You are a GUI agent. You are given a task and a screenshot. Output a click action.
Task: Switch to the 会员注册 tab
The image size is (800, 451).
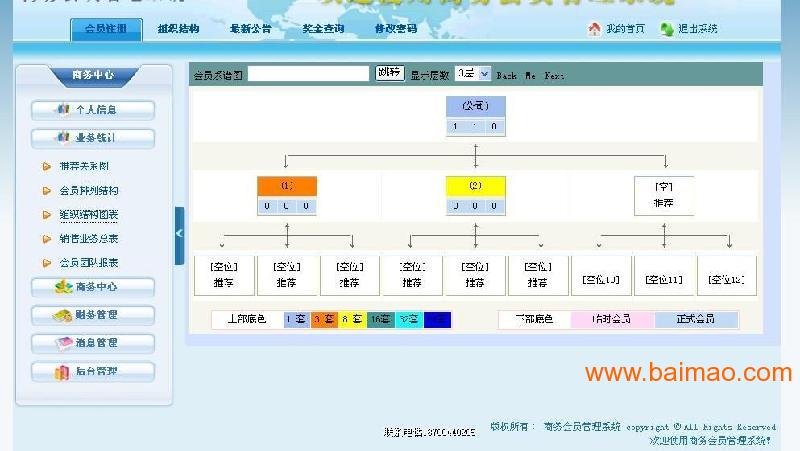click(106, 29)
